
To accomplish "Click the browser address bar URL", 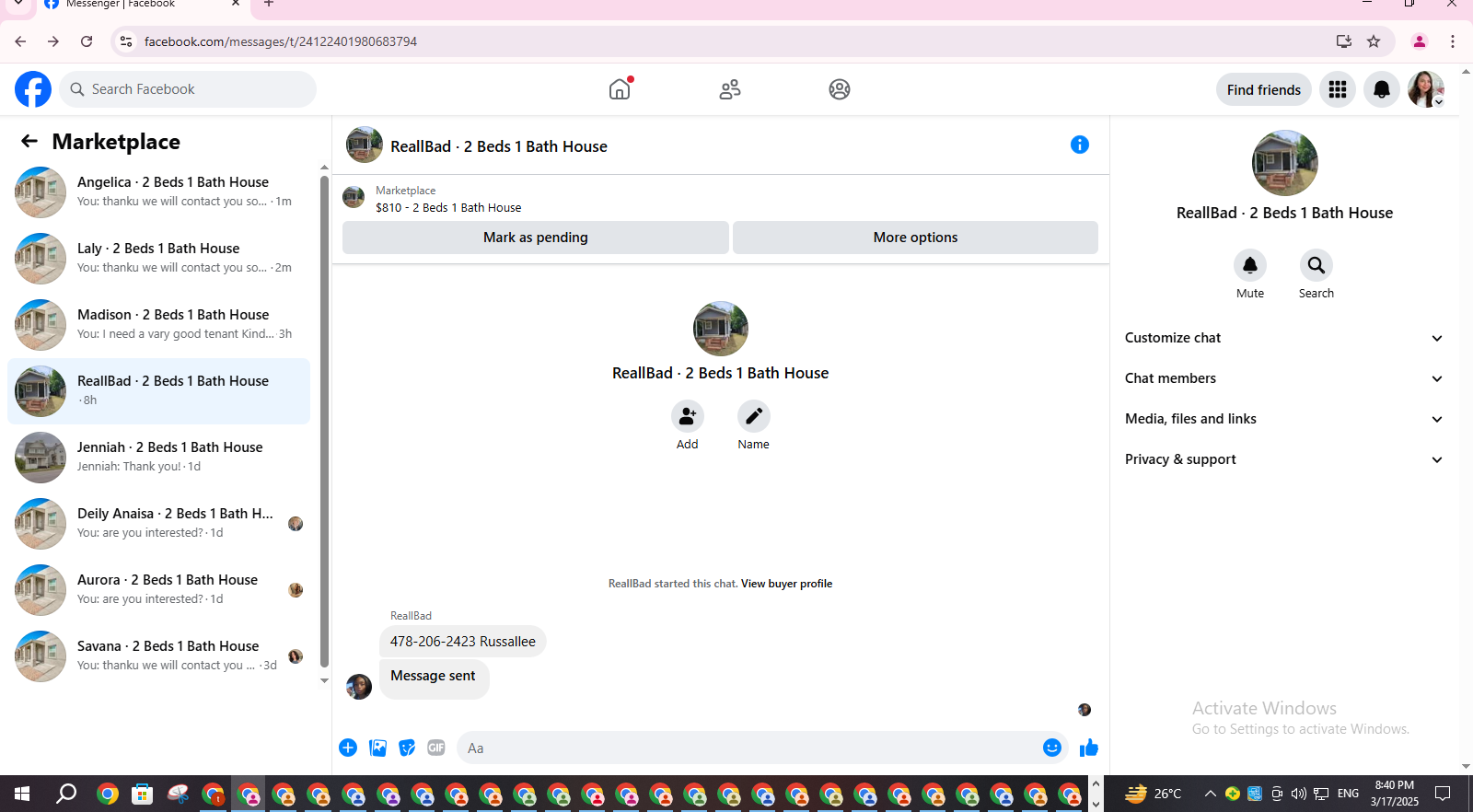I will (x=281, y=41).
